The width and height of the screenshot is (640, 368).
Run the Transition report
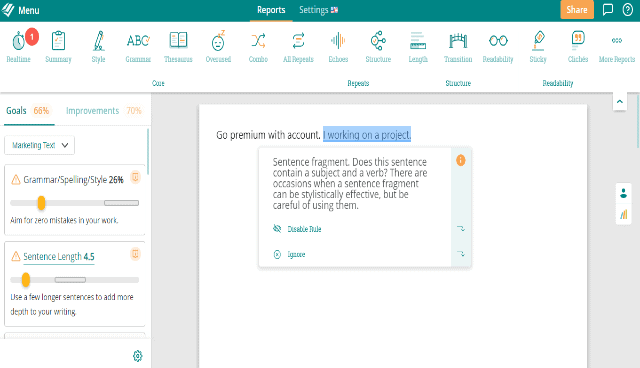click(x=458, y=46)
